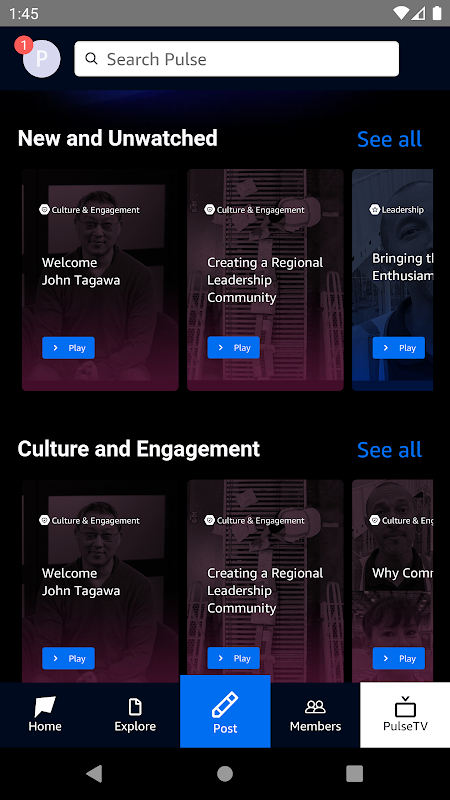Image resolution: width=450 pixels, height=800 pixels.
Task: See all Culture and Engagement videos
Action: [389, 449]
